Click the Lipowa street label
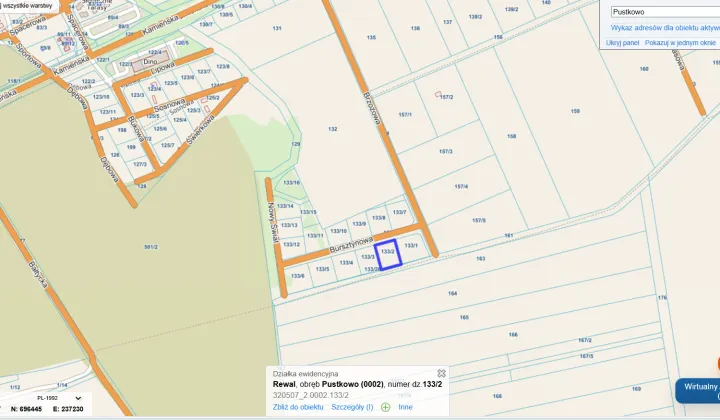The height and width of the screenshot is (420, 720). point(163,67)
